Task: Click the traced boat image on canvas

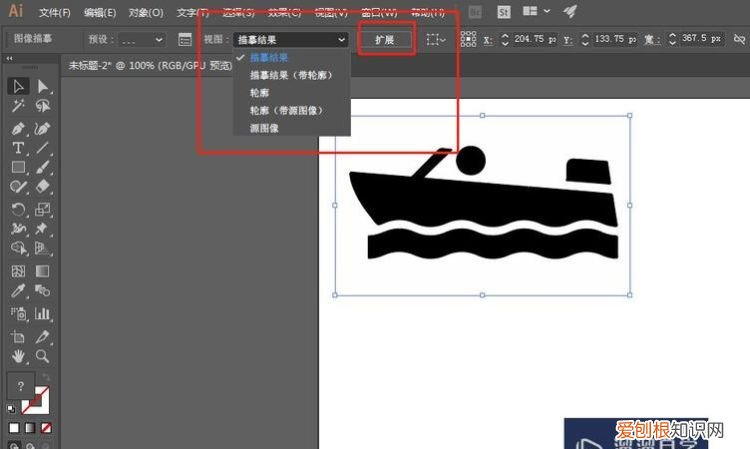Action: pos(483,206)
